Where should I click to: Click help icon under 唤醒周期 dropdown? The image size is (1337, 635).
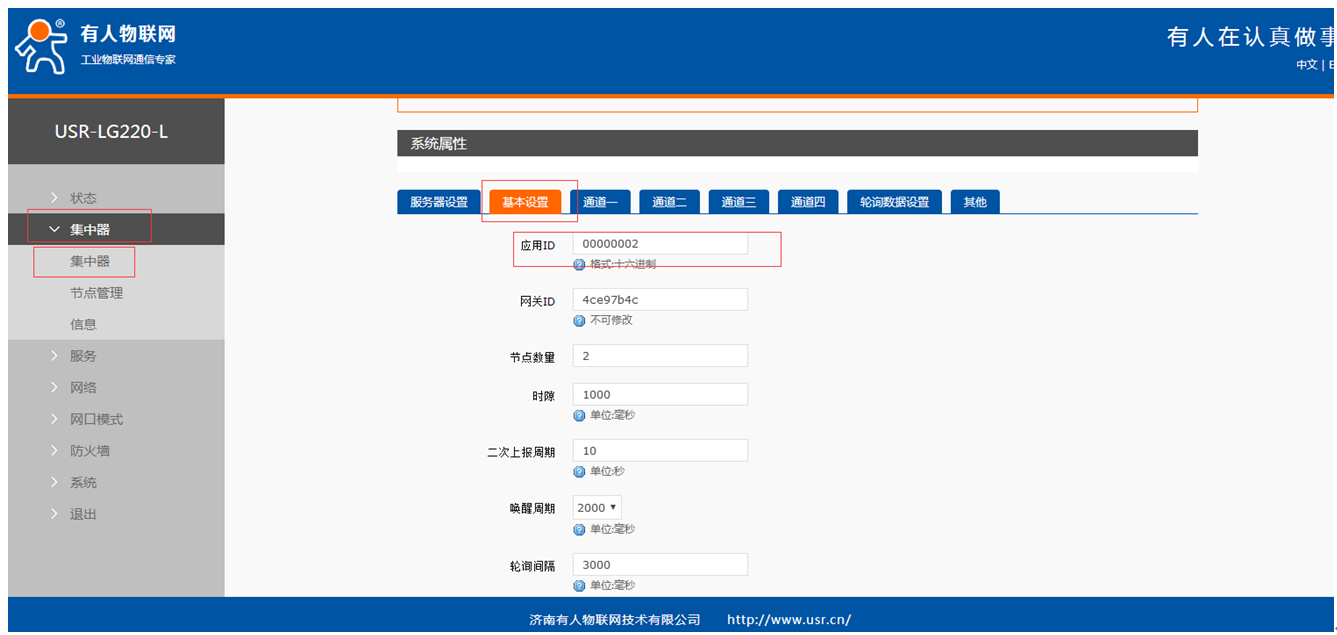579,530
